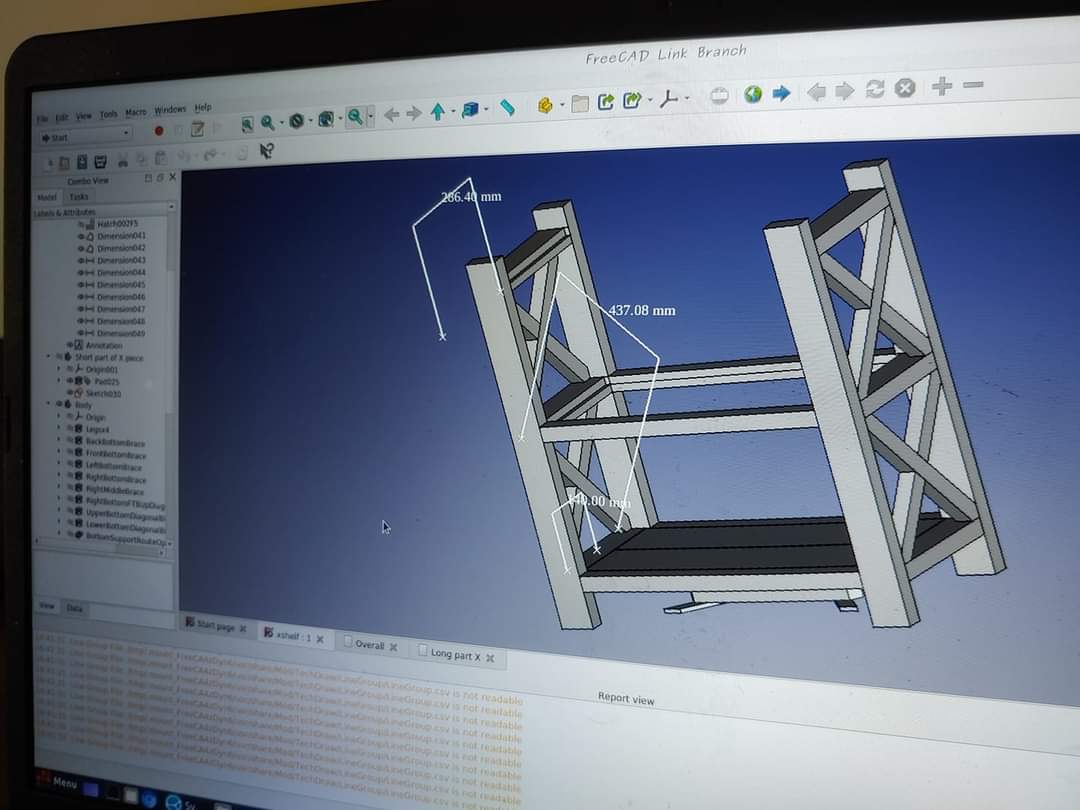1080x810 pixels.
Task: Select the Data property tab
Action: click(x=74, y=607)
